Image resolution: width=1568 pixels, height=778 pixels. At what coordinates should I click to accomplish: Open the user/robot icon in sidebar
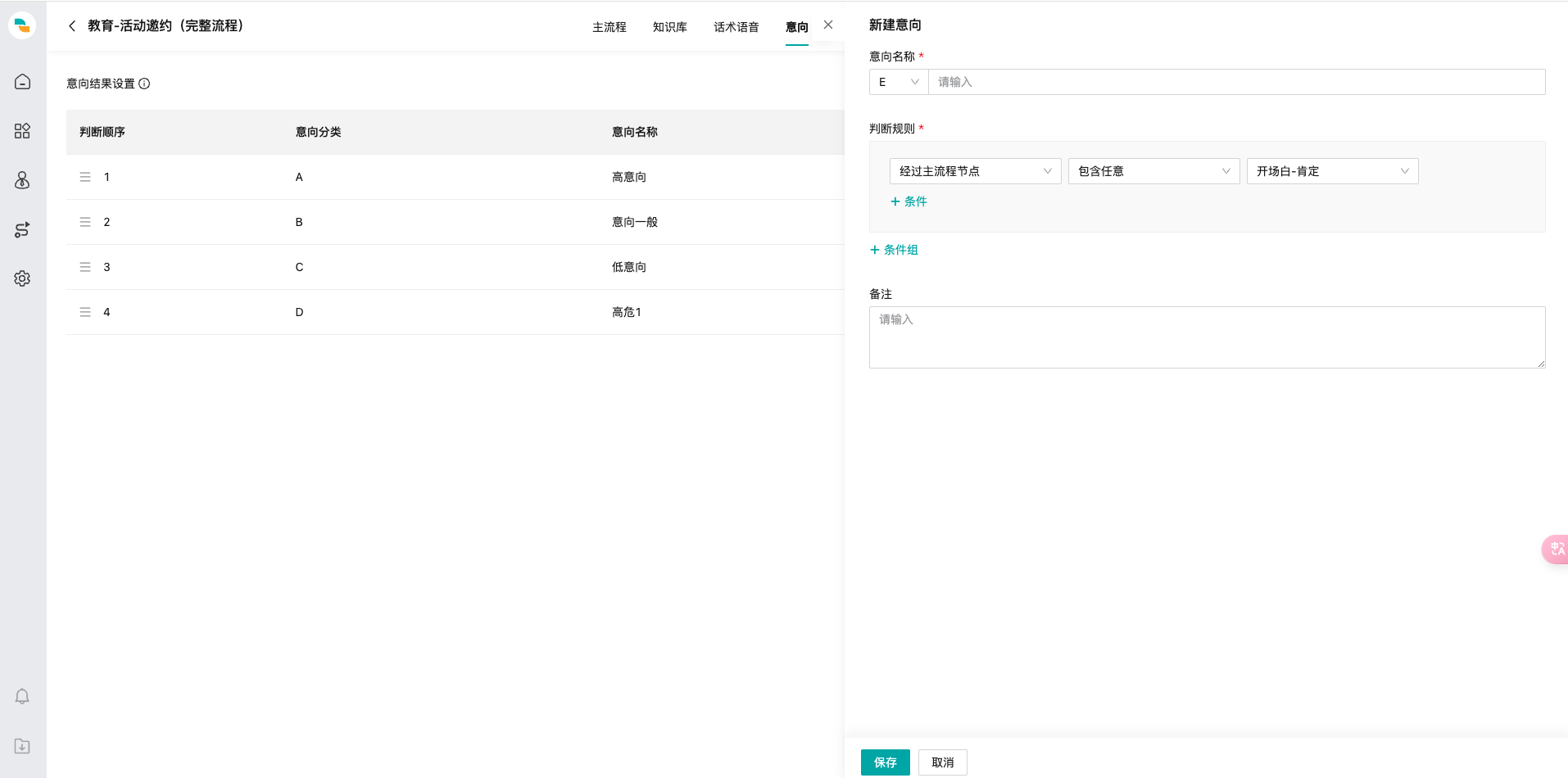(x=22, y=180)
